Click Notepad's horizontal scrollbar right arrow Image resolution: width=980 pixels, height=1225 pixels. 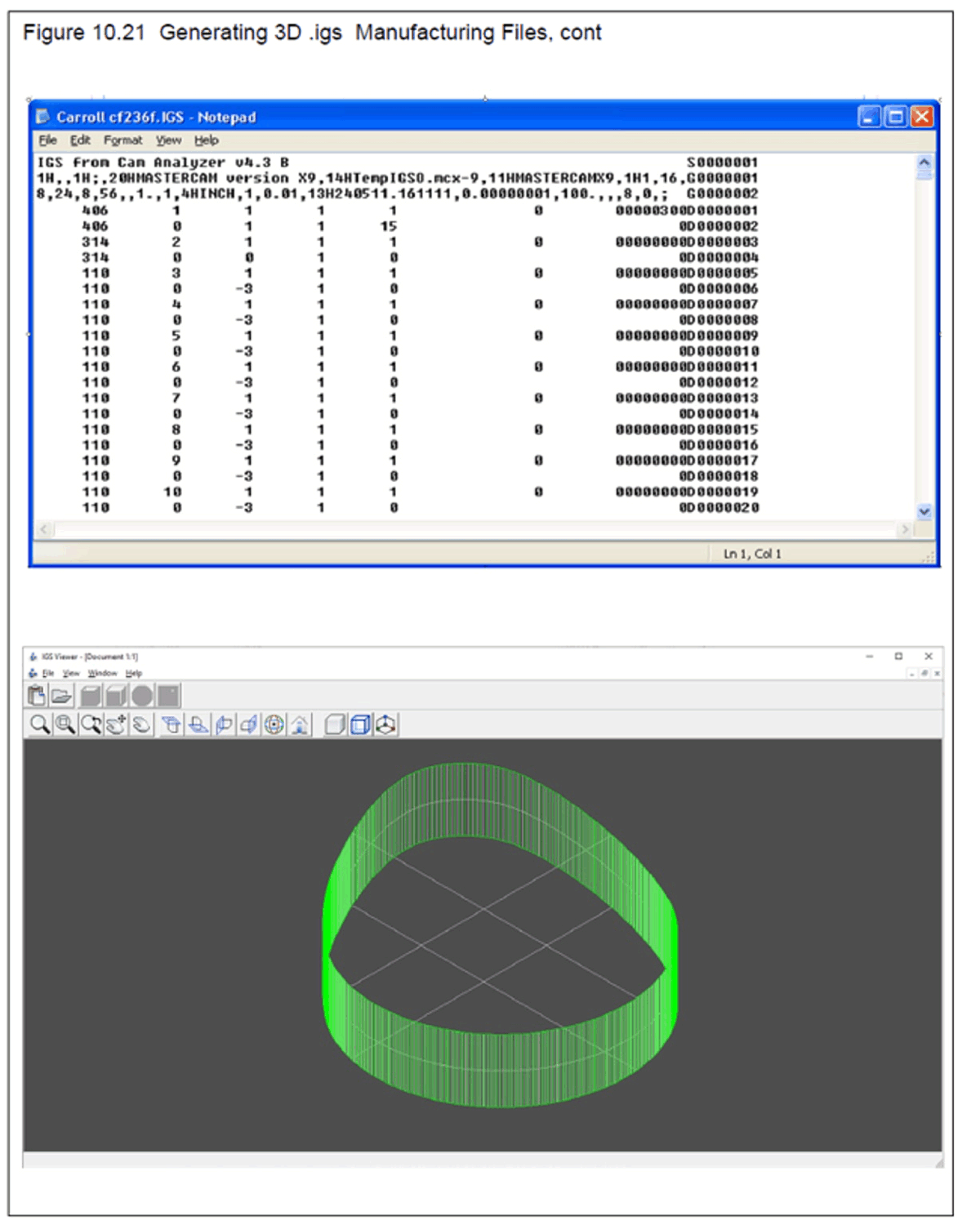[904, 530]
